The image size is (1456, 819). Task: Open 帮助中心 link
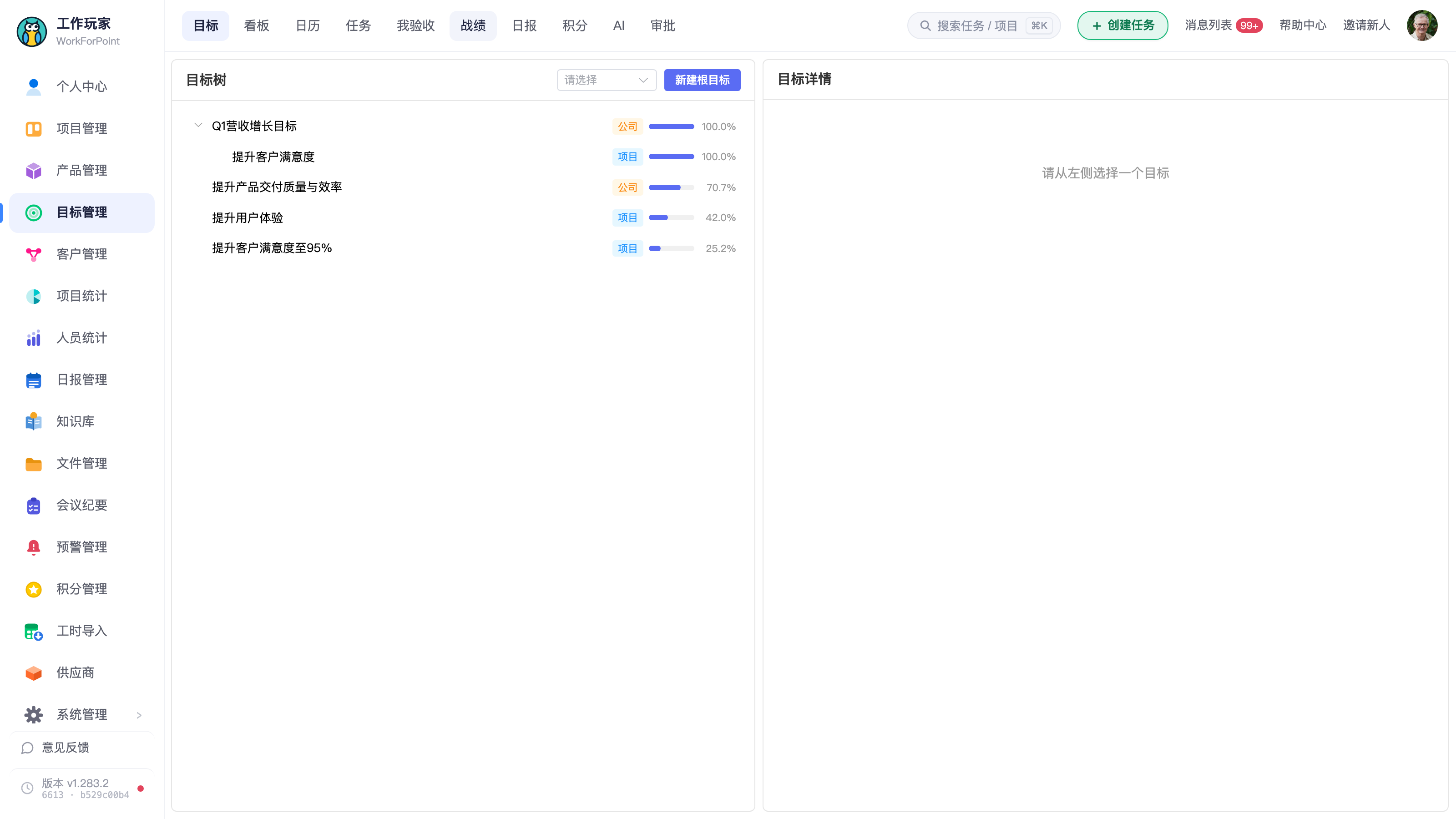coord(1303,25)
